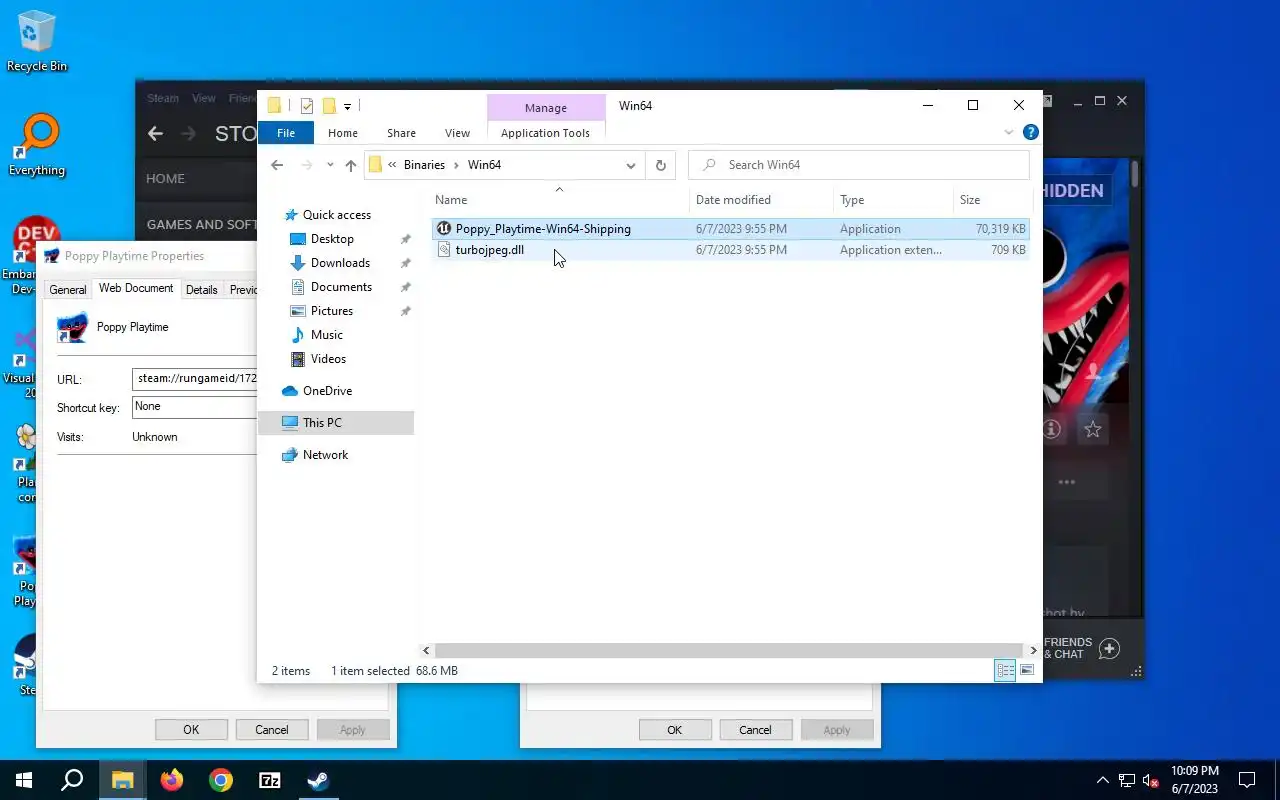Open Videos in navigation pane

click(x=328, y=359)
